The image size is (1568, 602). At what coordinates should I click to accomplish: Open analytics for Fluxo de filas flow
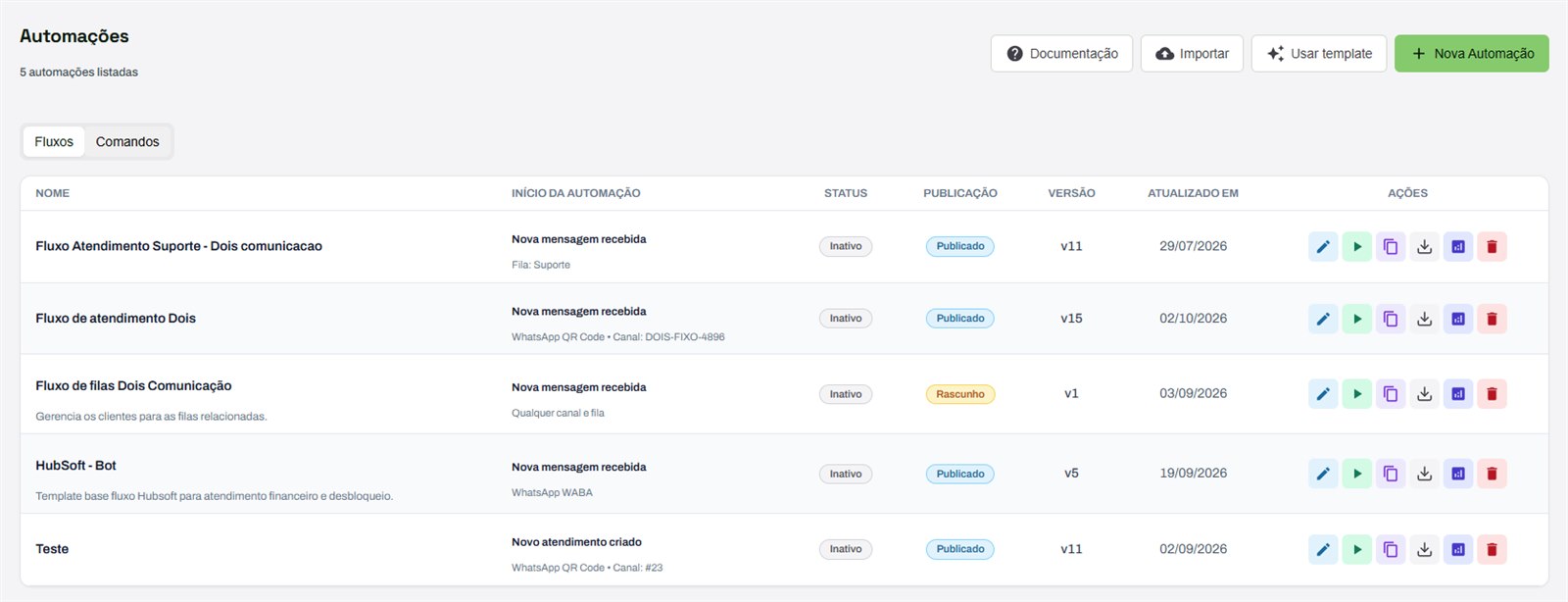click(x=1458, y=394)
